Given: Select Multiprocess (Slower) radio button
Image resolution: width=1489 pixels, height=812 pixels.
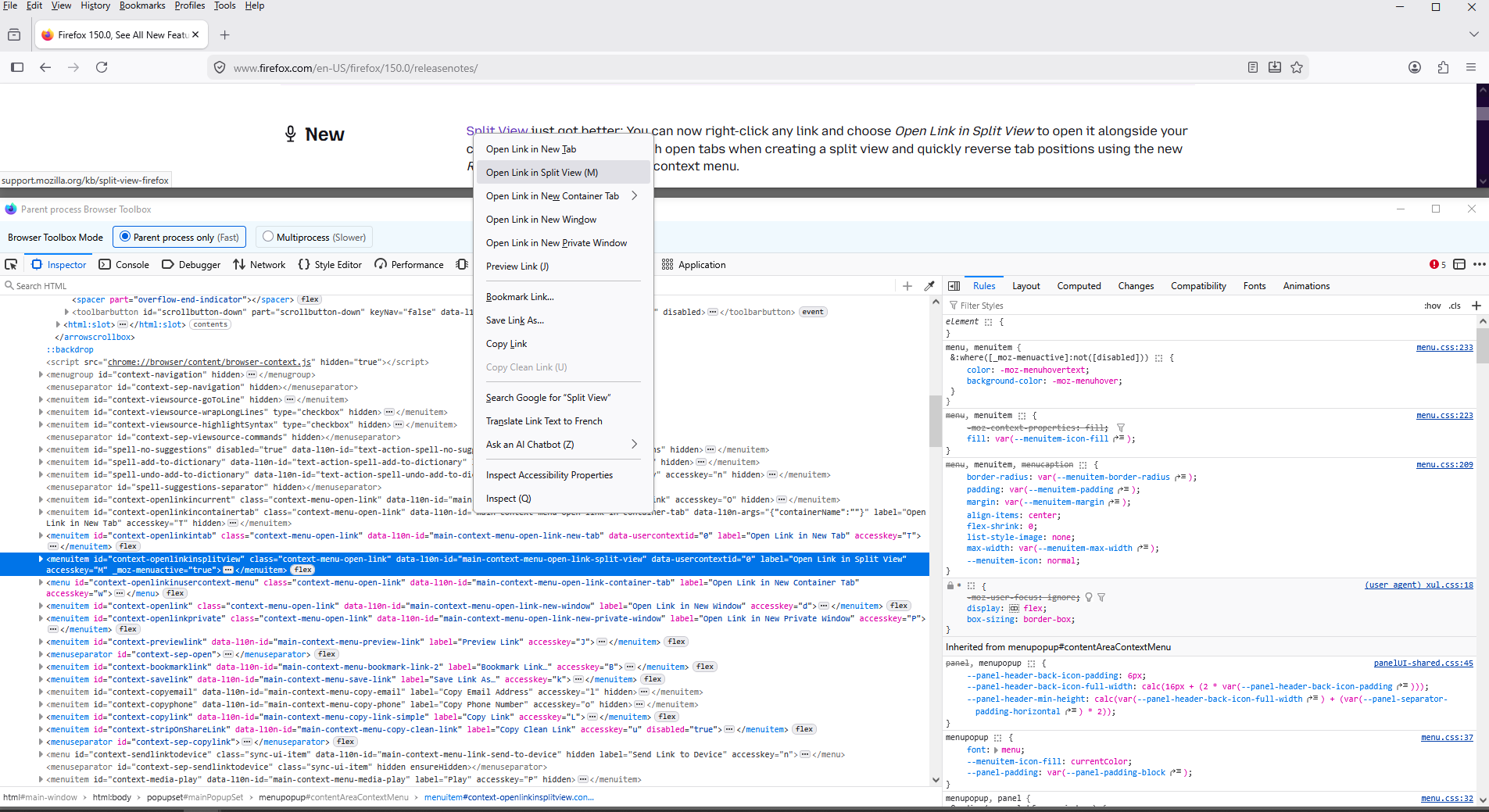Looking at the screenshot, I should (268, 237).
